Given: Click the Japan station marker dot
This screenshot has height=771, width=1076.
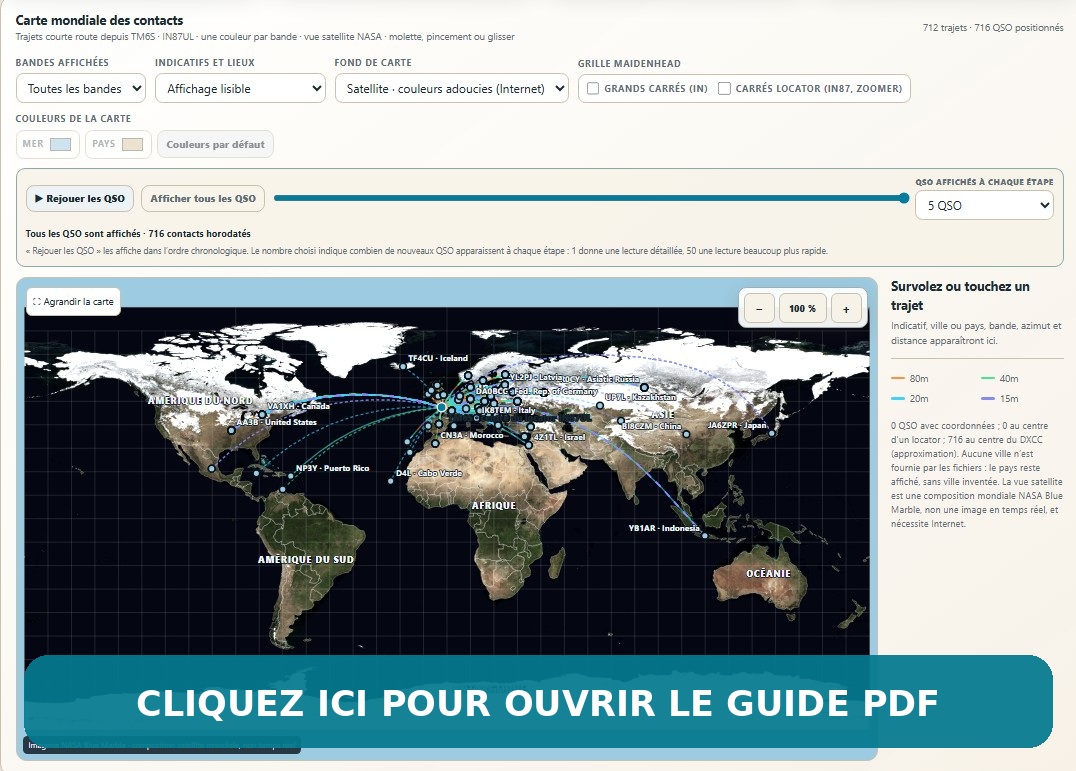Looking at the screenshot, I should point(771,434).
